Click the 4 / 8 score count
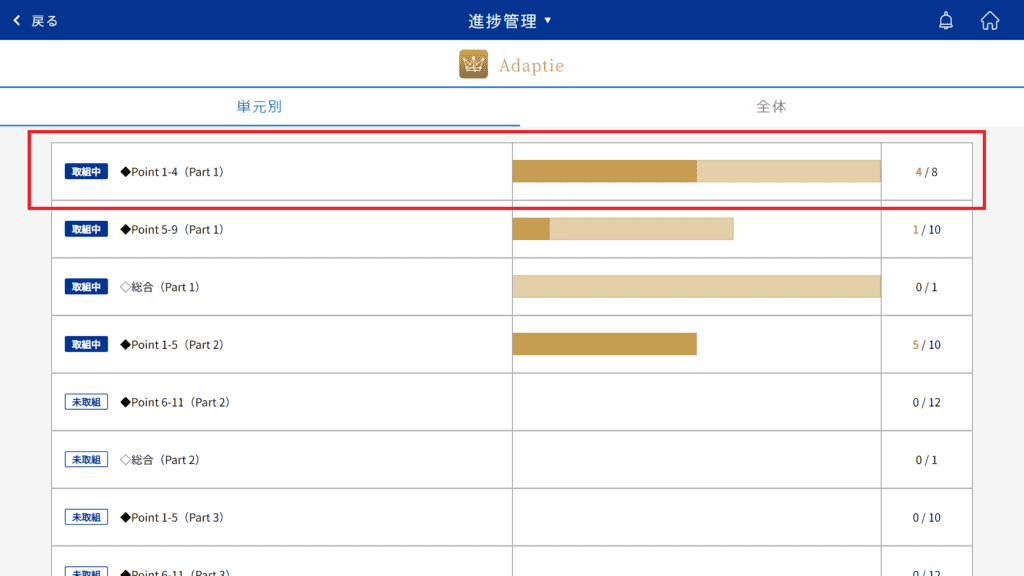Viewport: 1024px width, 576px height. click(x=926, y=172)
